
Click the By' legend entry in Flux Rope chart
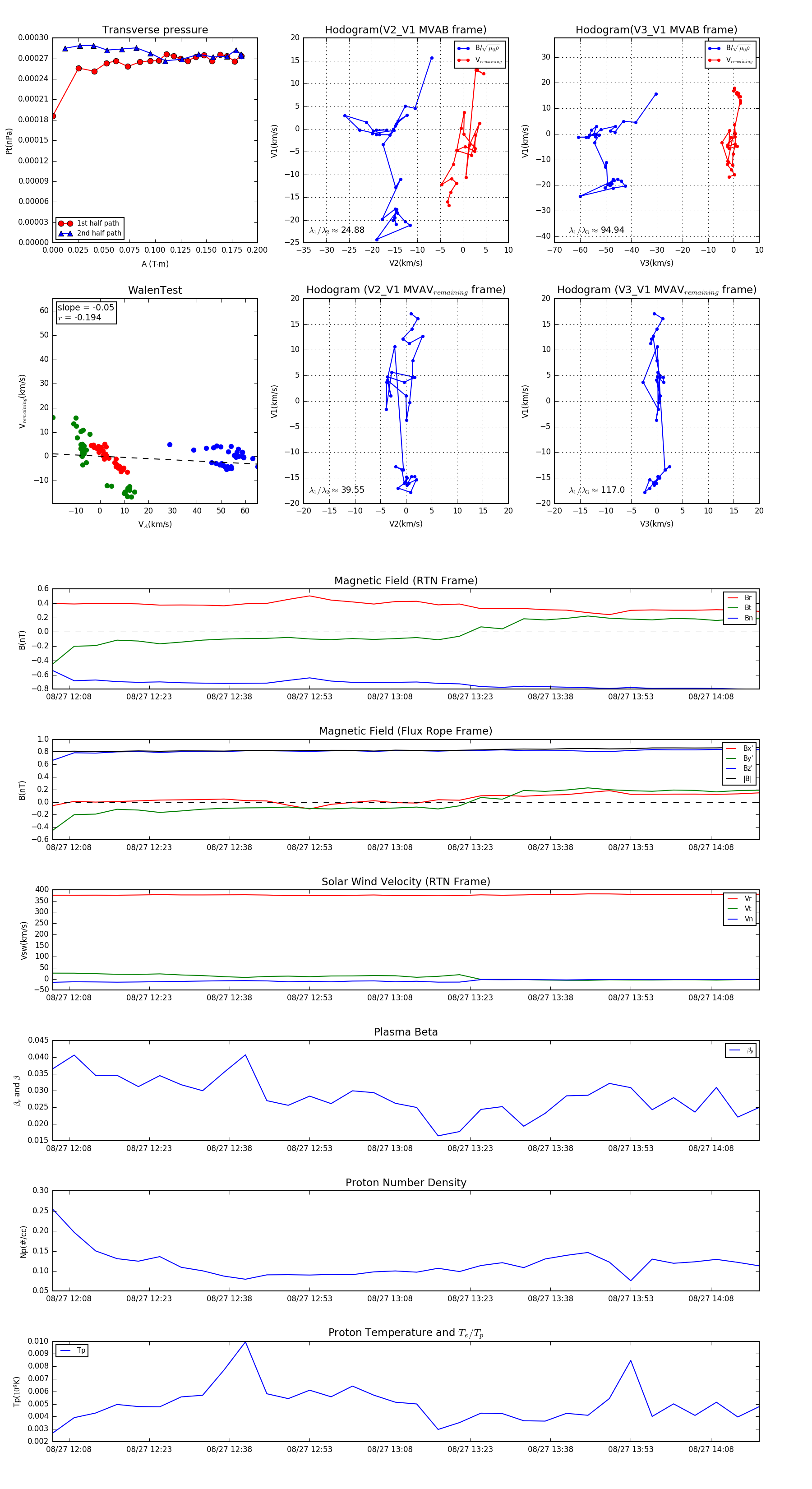[739, 758]
